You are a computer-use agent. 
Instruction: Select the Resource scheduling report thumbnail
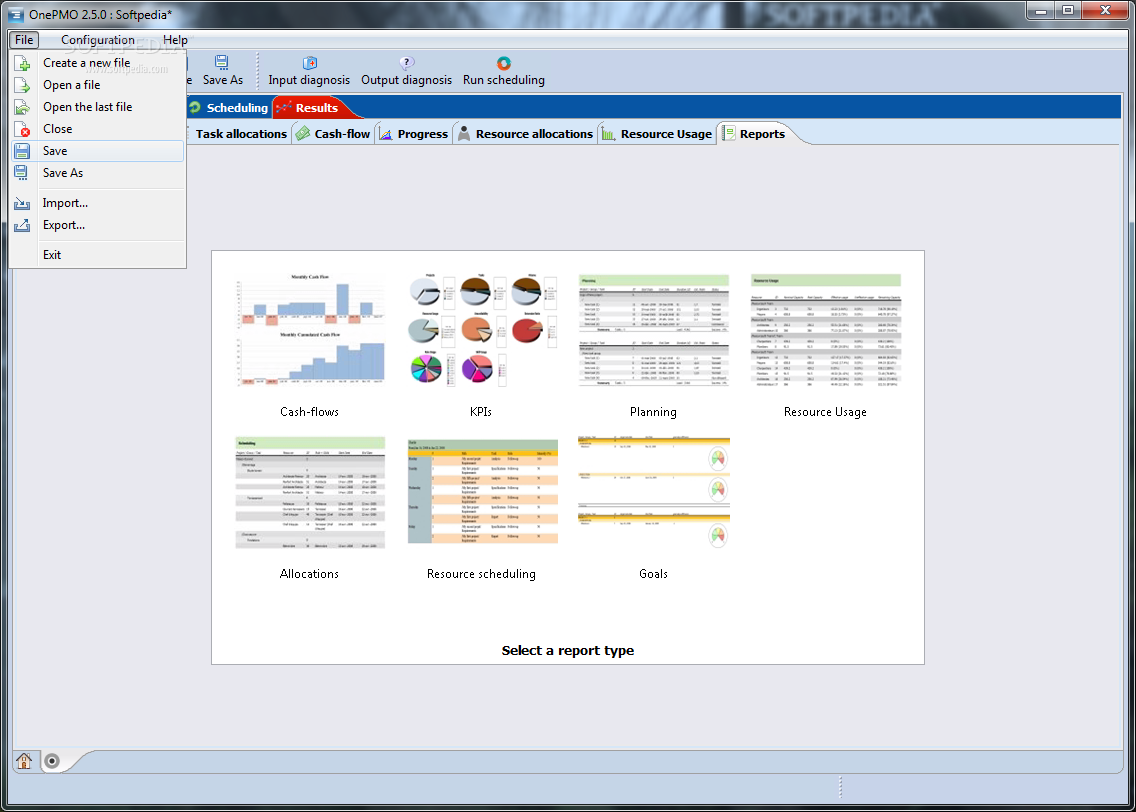[x=482, y=493]
